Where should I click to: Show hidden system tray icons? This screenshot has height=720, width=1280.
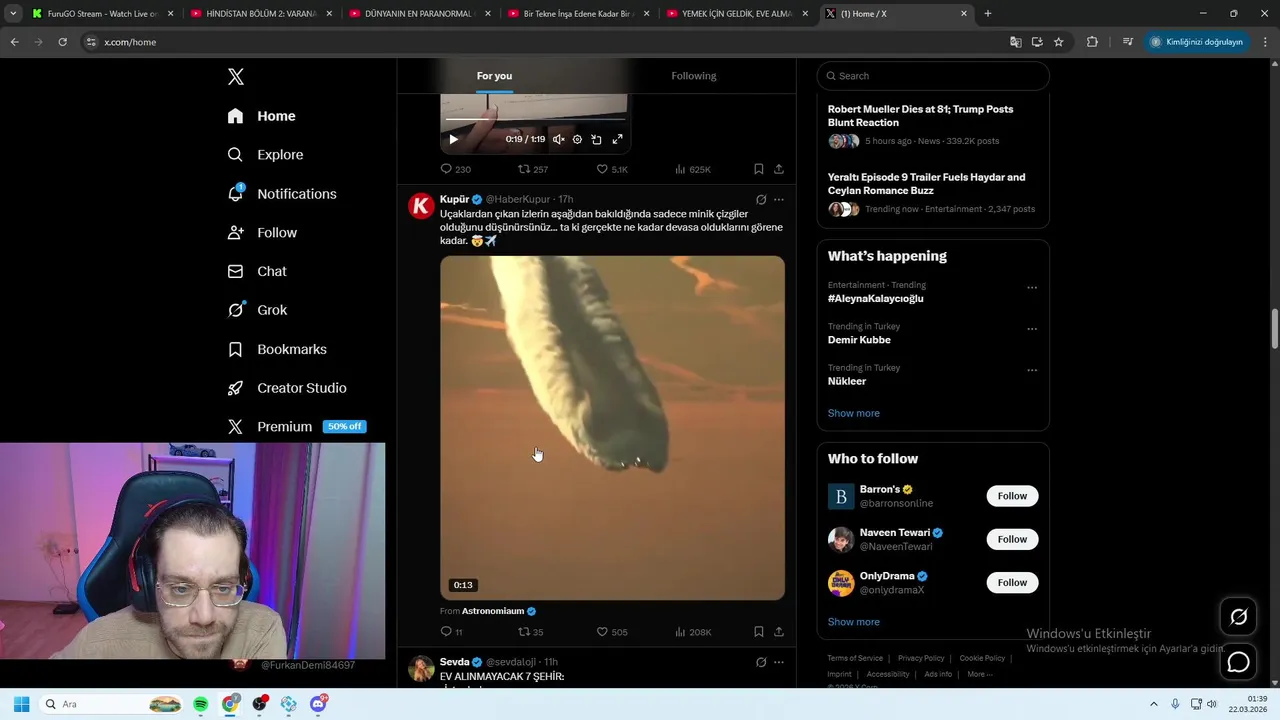point(1153,704)
